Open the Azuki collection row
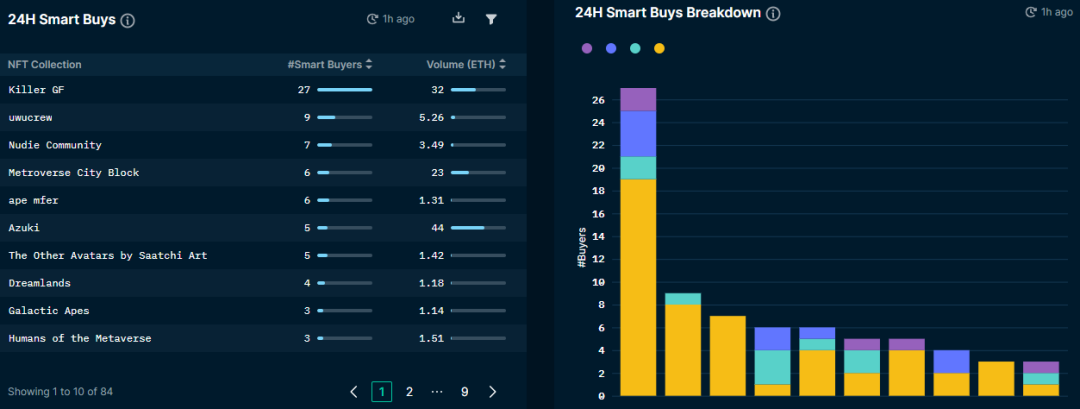 click(263, 228)
